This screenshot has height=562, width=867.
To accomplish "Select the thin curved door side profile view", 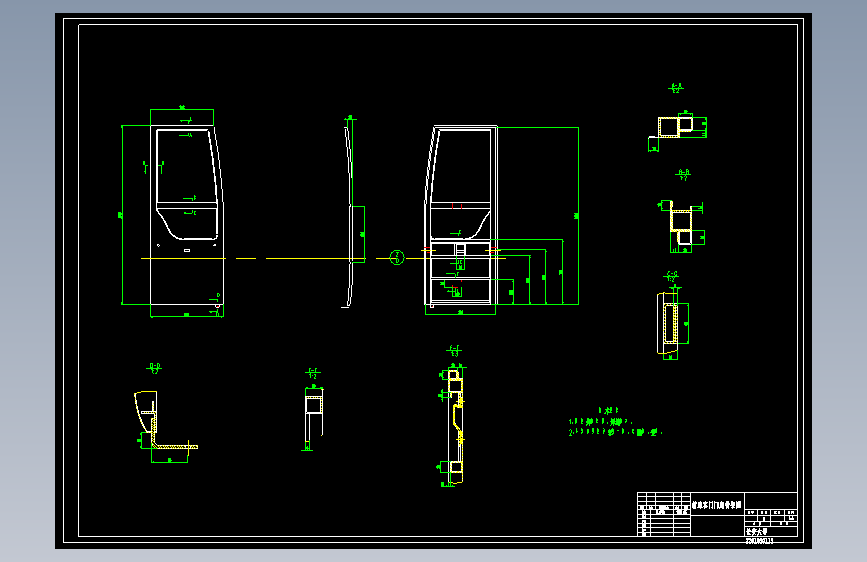I will coord(349,216).
